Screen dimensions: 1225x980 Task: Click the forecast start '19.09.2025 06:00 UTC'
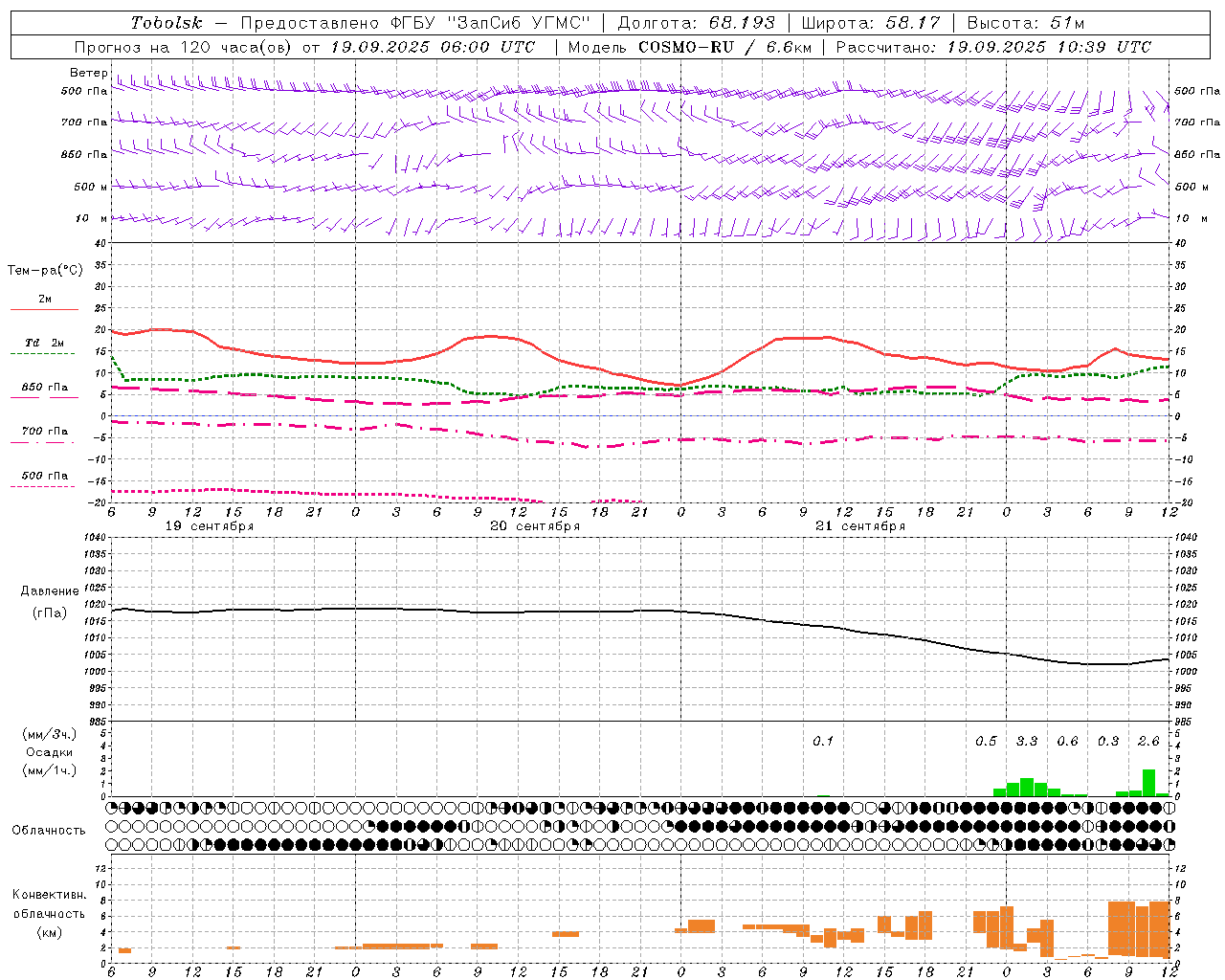pyautogui.click(x=433, y=47)
